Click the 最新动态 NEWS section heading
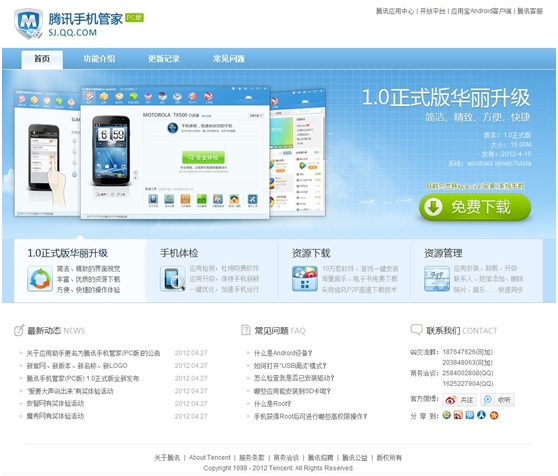Viewport: 558px width, 476px height. coord(56,331)
